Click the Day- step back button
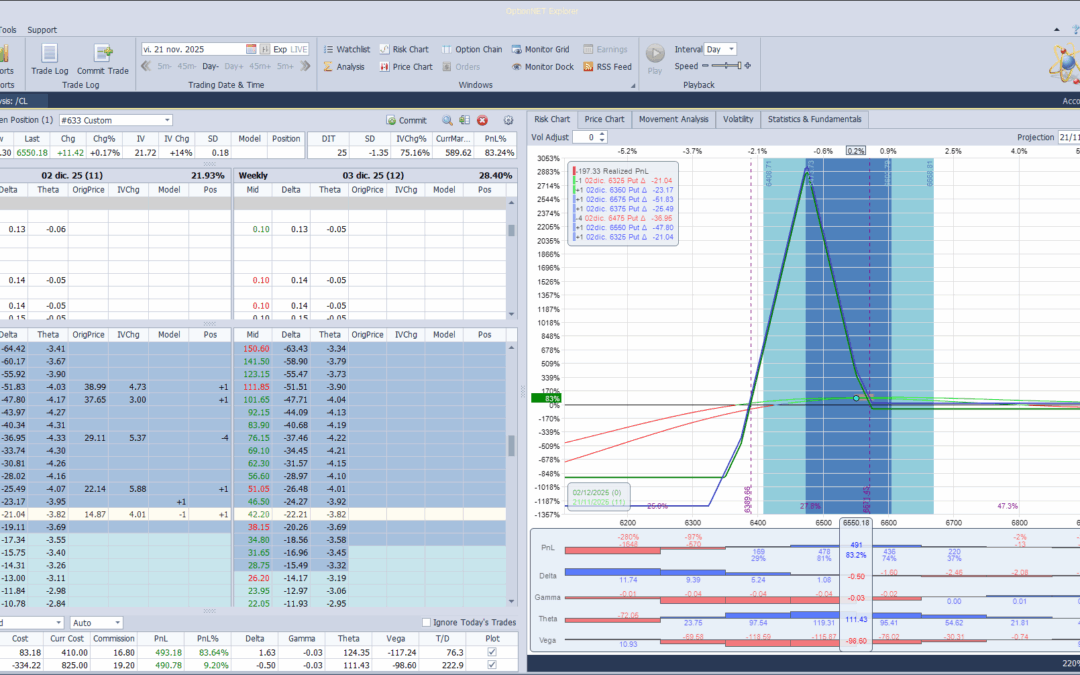Screen dimensions: 1080x675 point(210,67)
